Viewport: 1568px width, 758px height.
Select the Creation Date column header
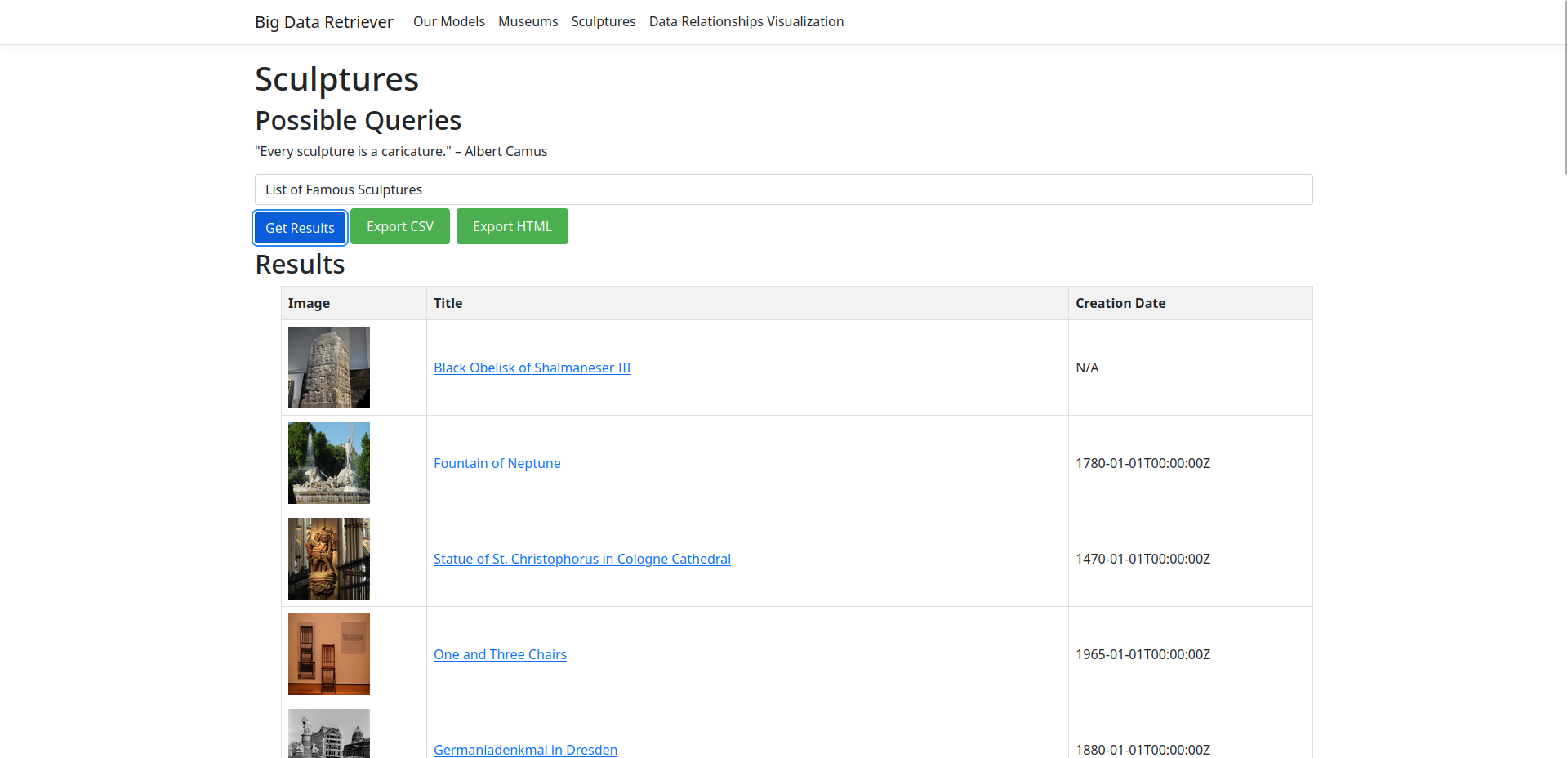click(1120, 303)
